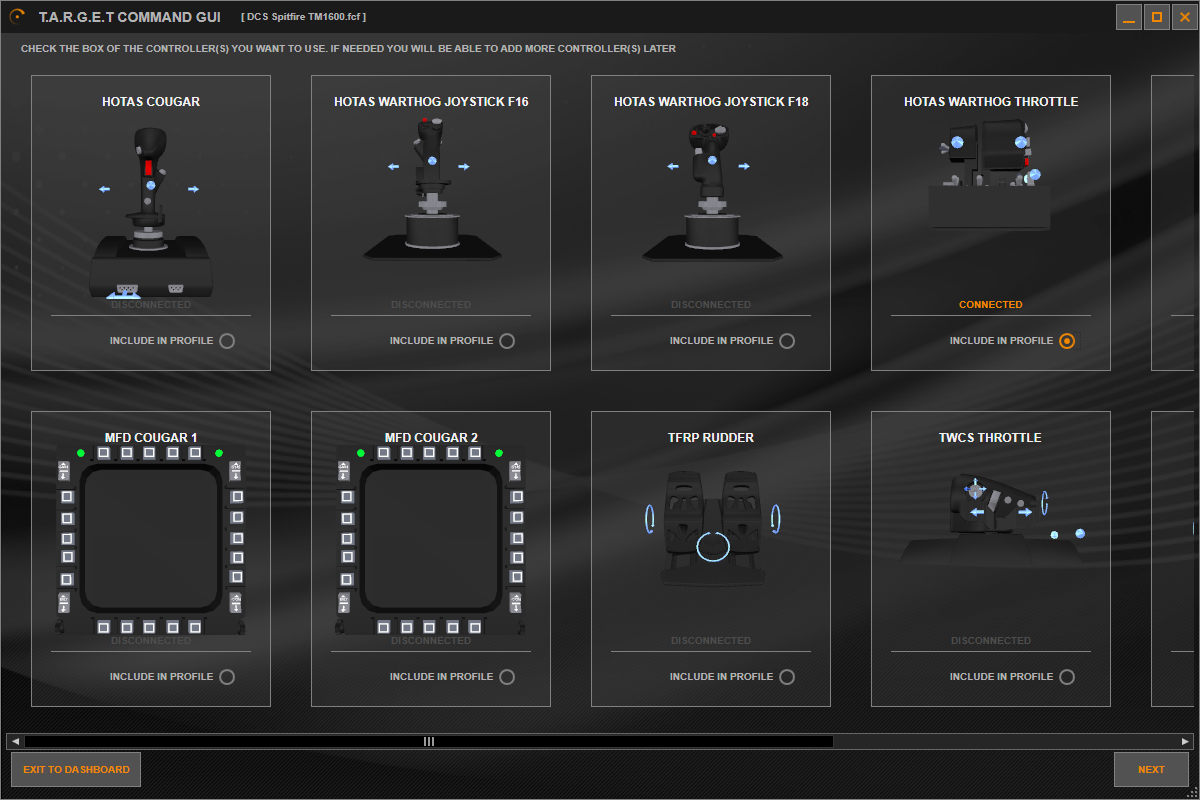Viewport: 1200px width, 800px height.
Task: Click the MFD COUGAR 1 title
Action: pos(151,438)
